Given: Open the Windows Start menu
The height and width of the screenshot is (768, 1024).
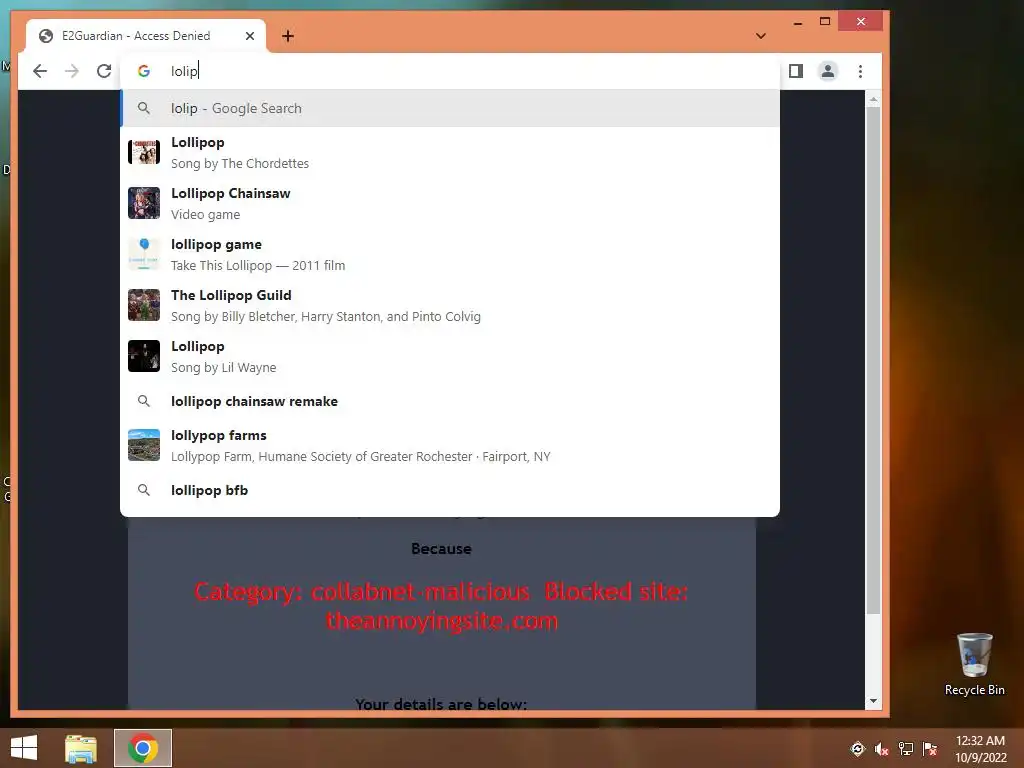Looking at the screenshot, I should 24,748.
